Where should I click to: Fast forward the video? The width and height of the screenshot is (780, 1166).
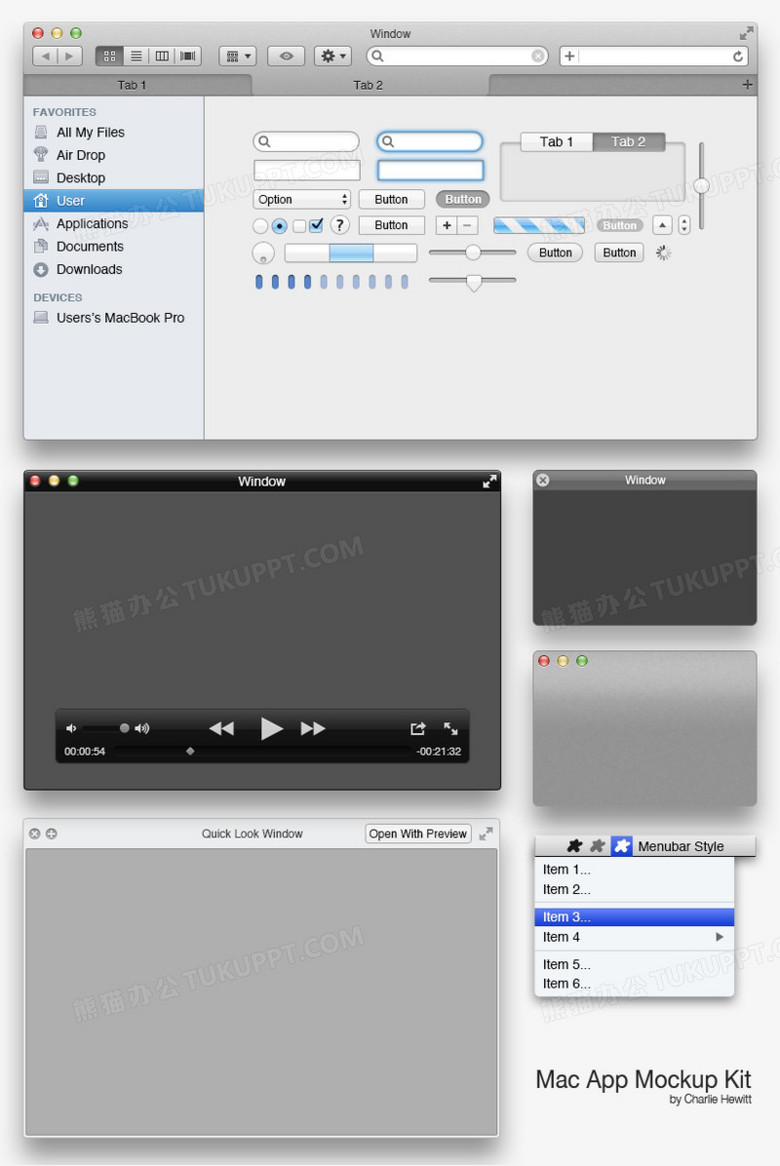313,729
